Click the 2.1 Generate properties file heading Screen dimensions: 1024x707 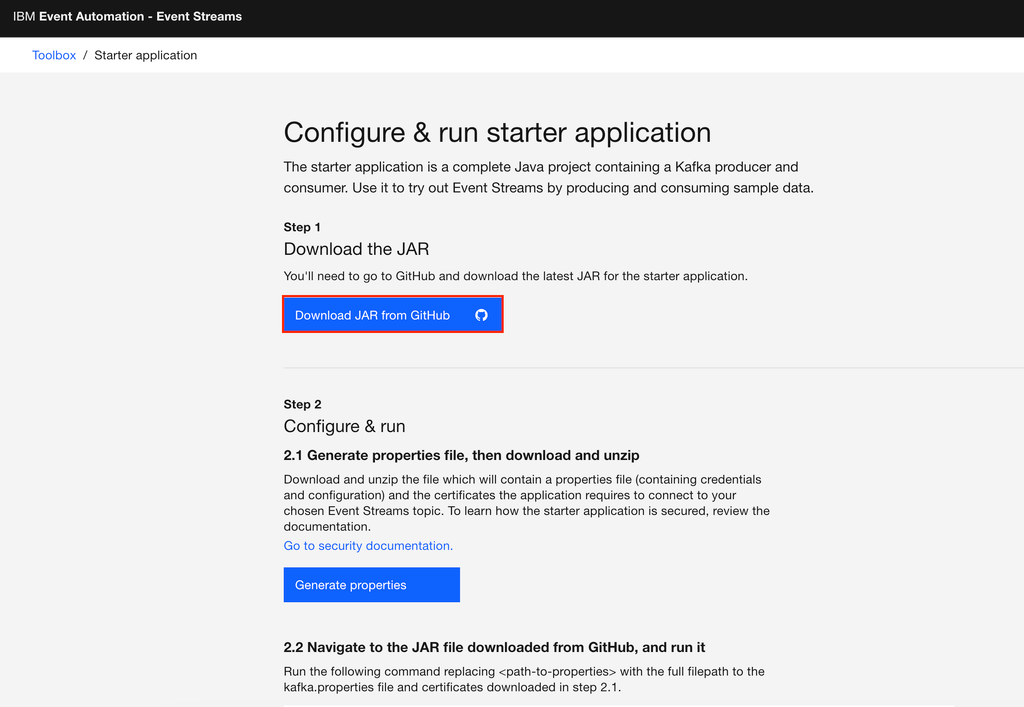click(461, 455)
